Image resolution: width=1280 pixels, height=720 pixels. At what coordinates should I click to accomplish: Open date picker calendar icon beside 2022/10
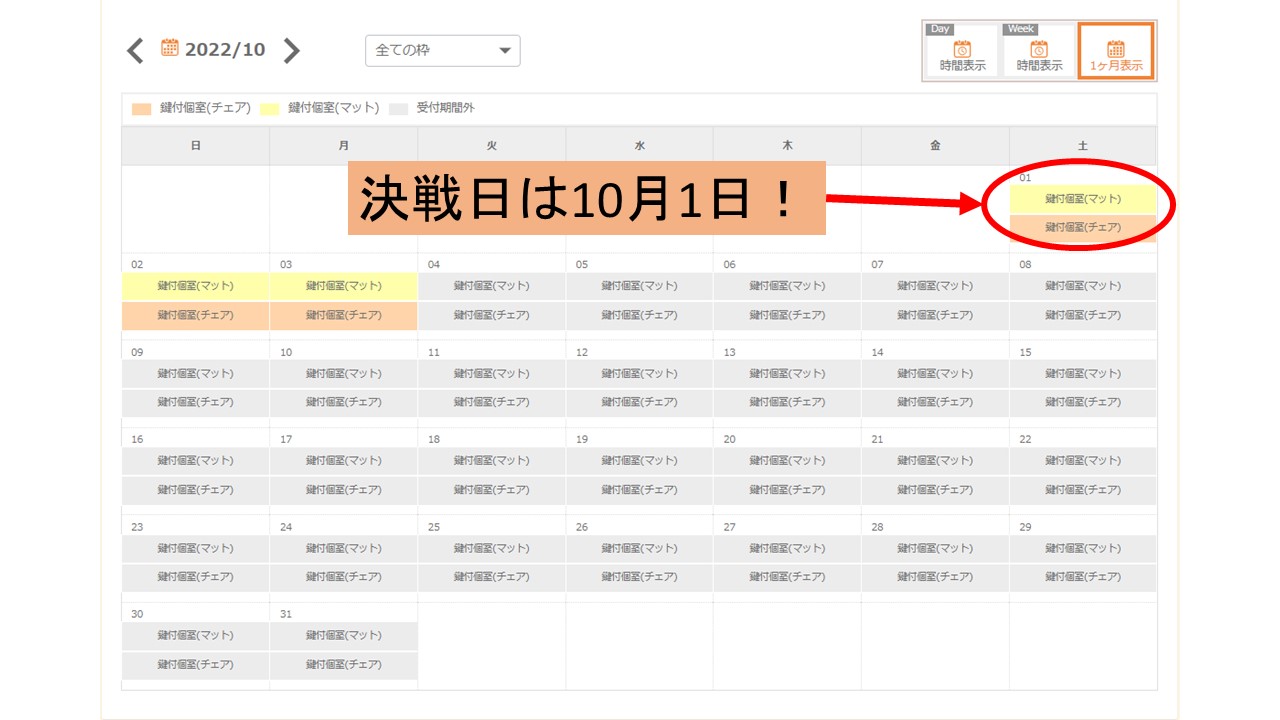(170, 47)
